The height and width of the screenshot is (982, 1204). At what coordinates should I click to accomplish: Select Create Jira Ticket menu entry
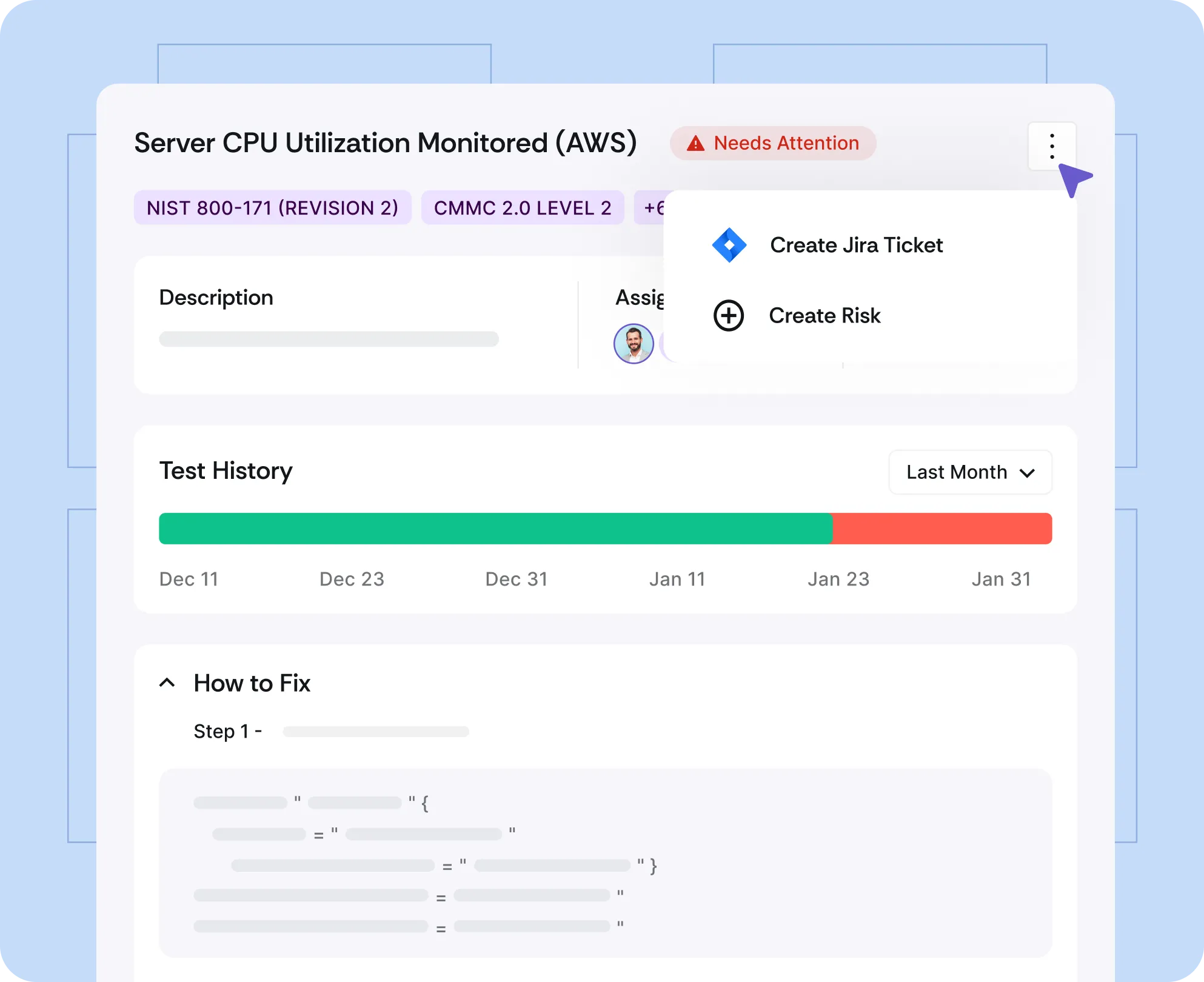pos(855,245)
